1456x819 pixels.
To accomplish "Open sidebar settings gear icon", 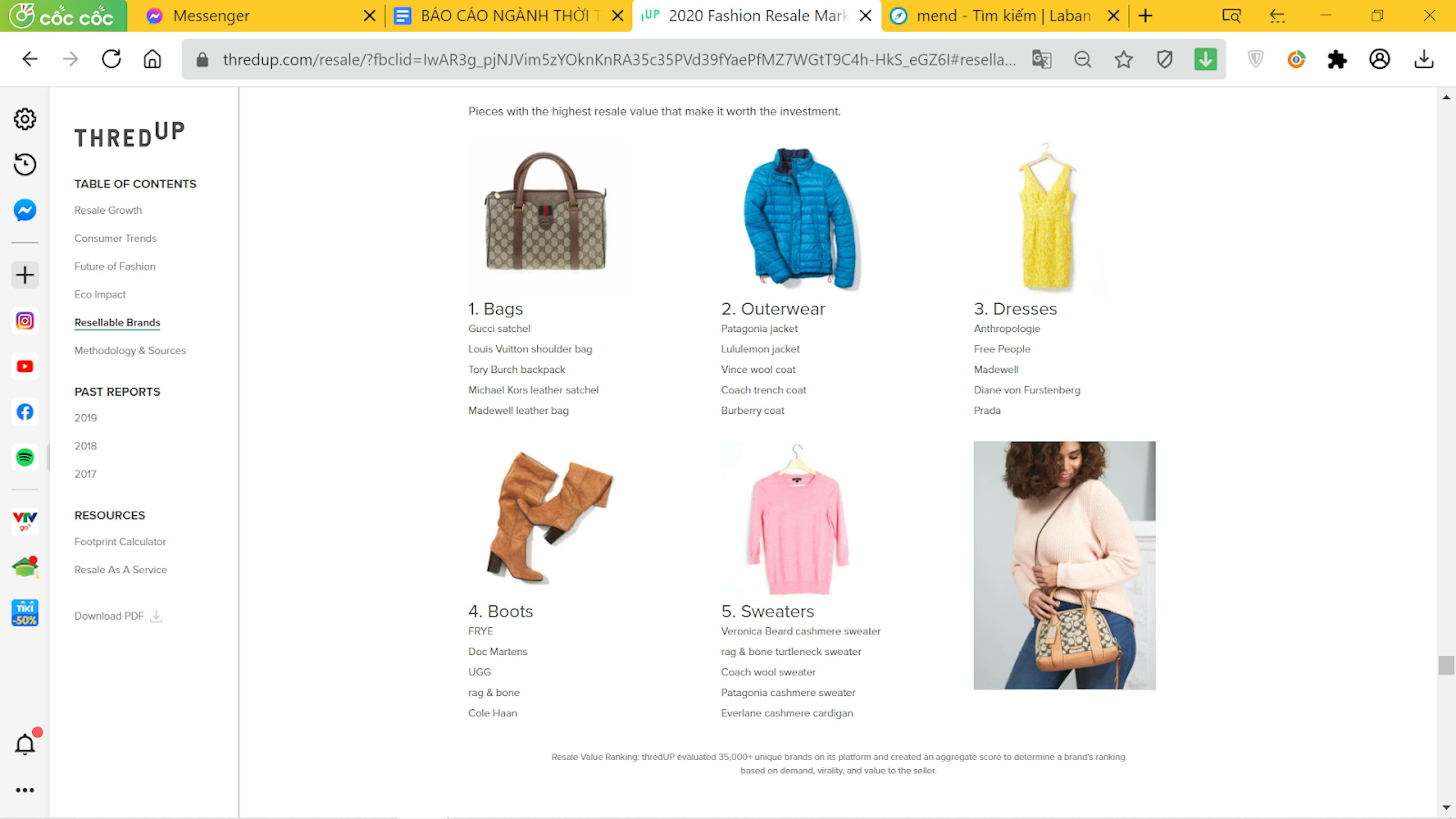I will (x=25, y=119).
